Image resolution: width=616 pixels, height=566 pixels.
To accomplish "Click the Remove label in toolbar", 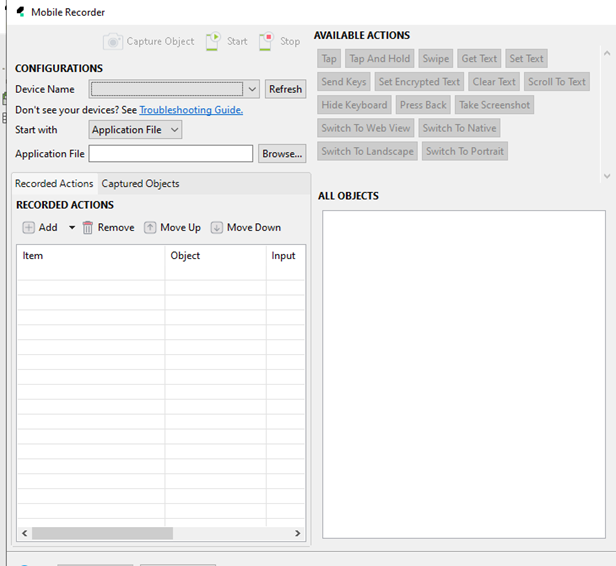I will click(x=116, y=227).
